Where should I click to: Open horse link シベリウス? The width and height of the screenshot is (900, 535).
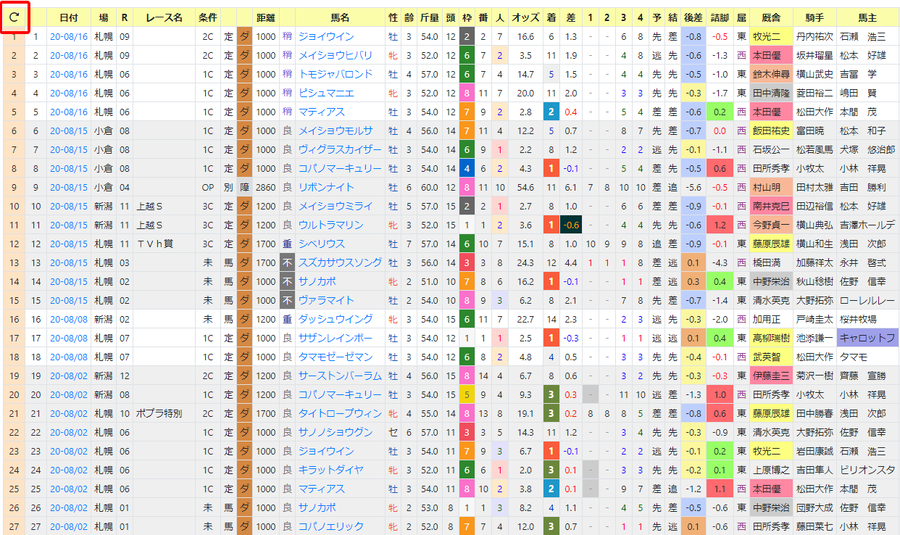tap(321, 244)
